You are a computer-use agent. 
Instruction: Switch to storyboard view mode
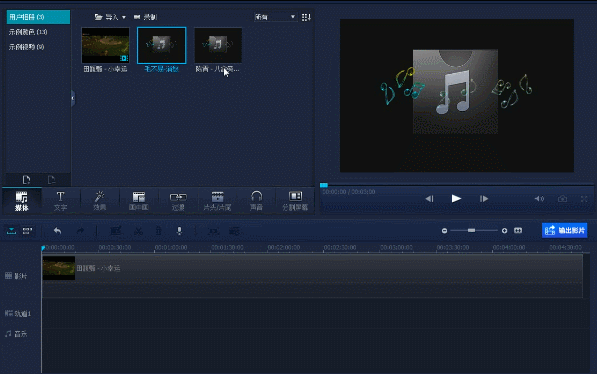coord(27,231)
